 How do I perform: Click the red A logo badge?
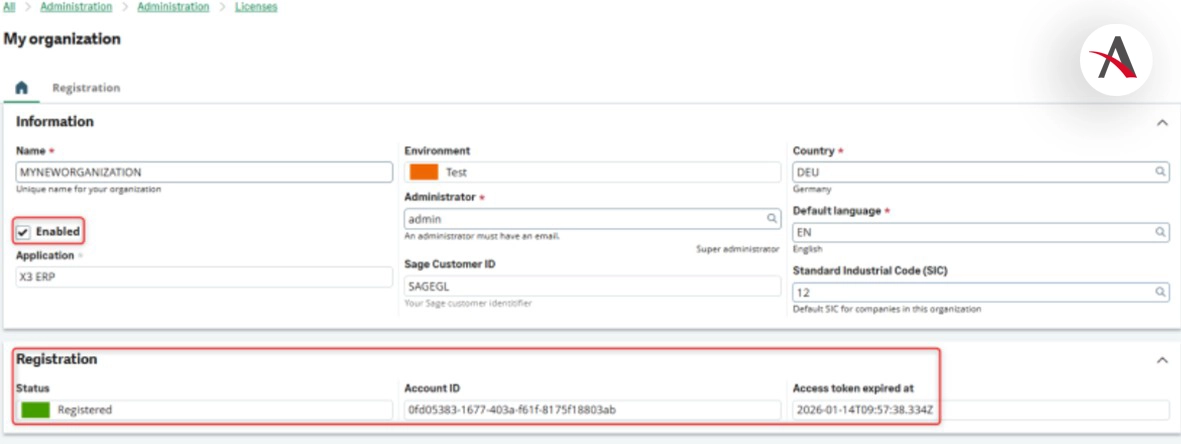[x=1115, y=61]
